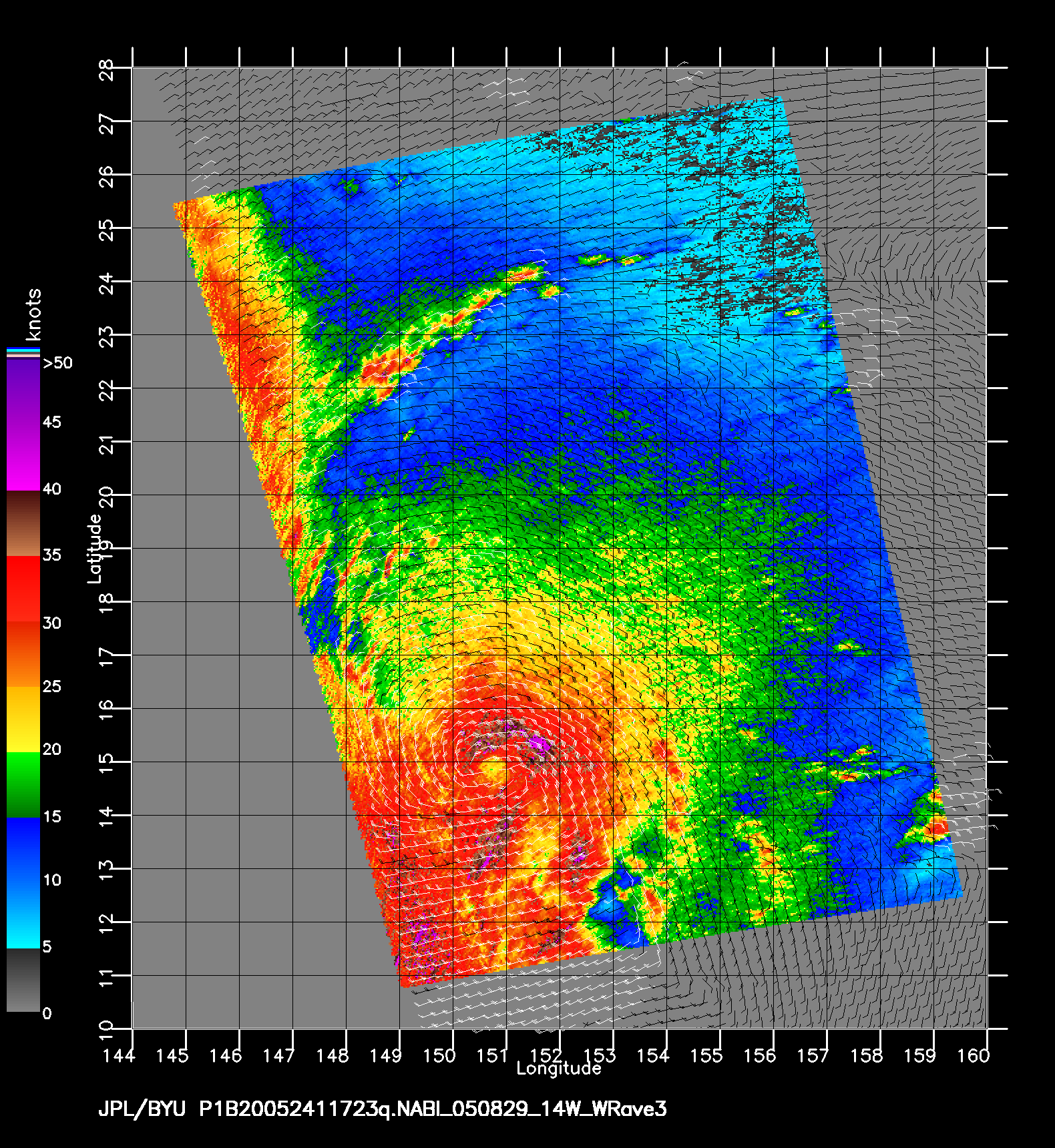Click the latitude tick label '17'
This screenshot has width=1055, height=1148.
pyautogui.click(x=107, y=657)
